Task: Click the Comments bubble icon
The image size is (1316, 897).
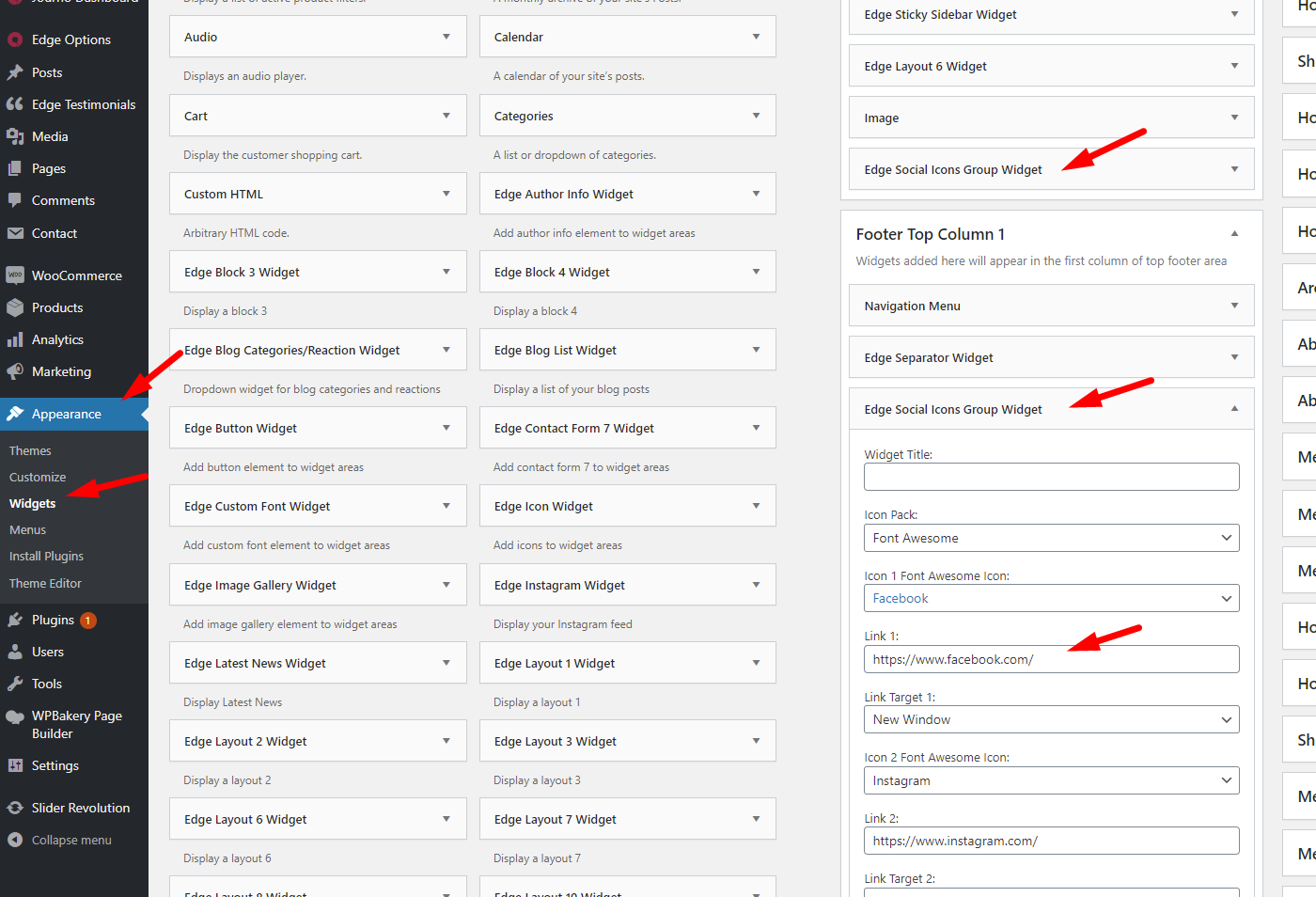Action: (x=15, y=200)
